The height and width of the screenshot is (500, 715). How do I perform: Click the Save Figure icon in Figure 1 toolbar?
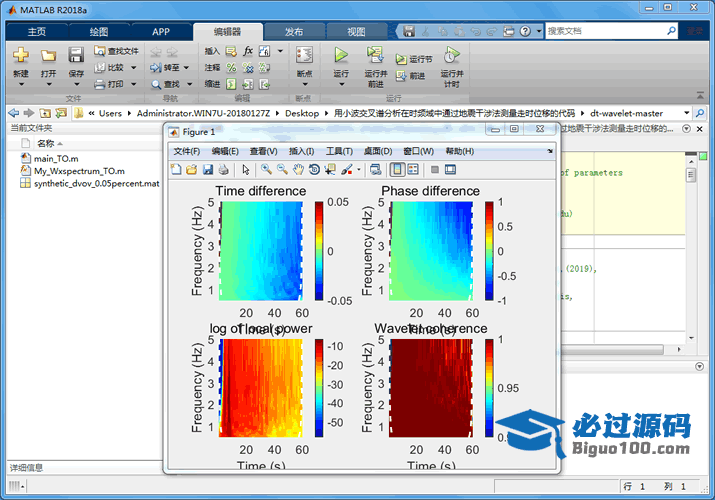coord(207,170)
